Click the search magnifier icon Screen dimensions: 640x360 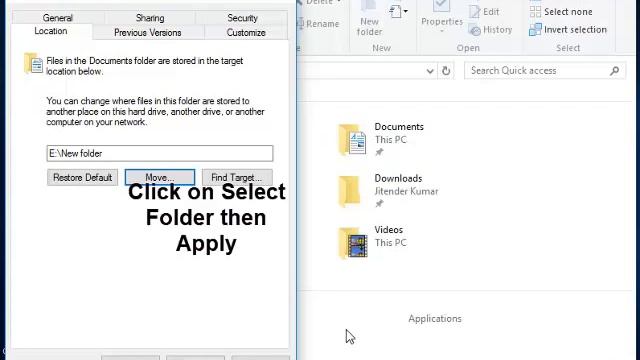click(614, 71)
